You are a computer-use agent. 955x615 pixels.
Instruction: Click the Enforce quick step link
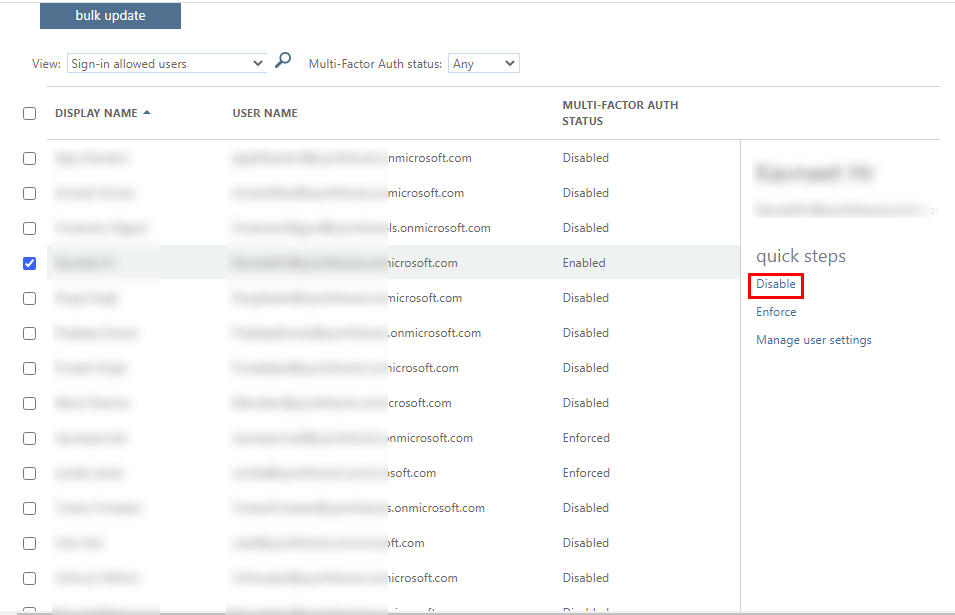coord(776,312)
